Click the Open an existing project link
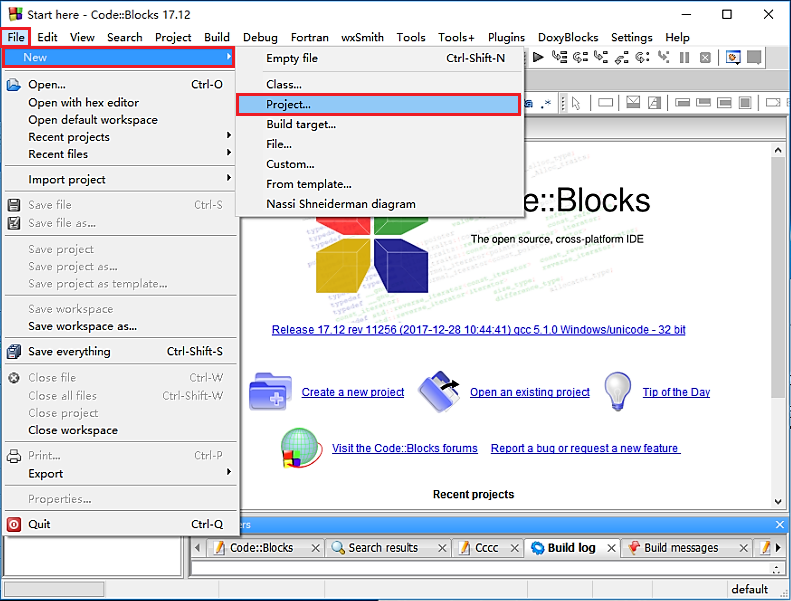791x601 pixels. (x=530, y=392)
